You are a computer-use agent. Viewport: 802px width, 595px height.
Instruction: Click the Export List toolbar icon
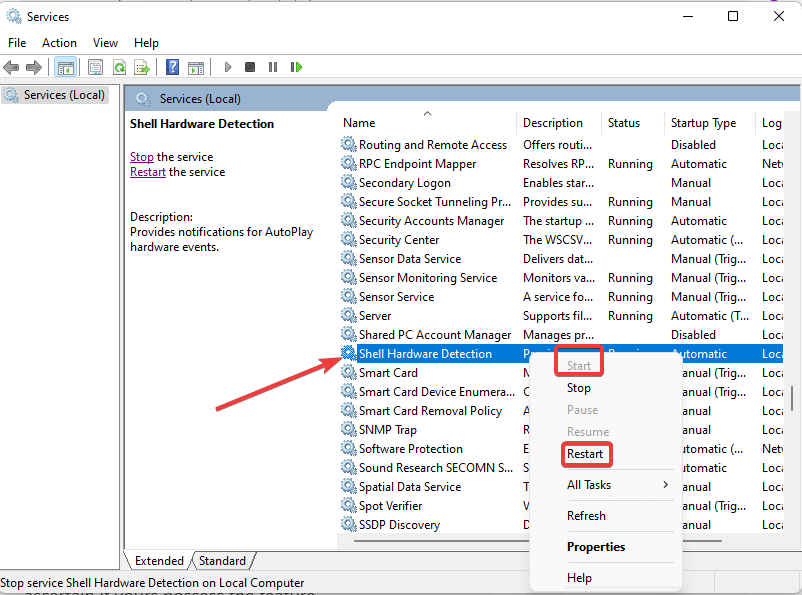(x=143, y=67)
